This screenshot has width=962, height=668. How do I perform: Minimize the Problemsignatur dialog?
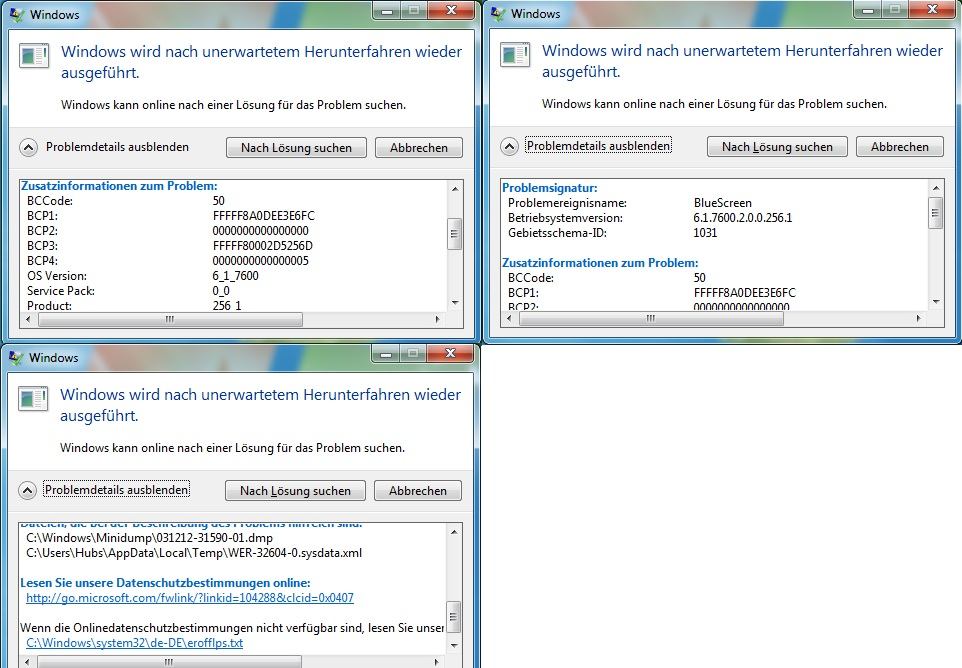(x=868, y=9)
